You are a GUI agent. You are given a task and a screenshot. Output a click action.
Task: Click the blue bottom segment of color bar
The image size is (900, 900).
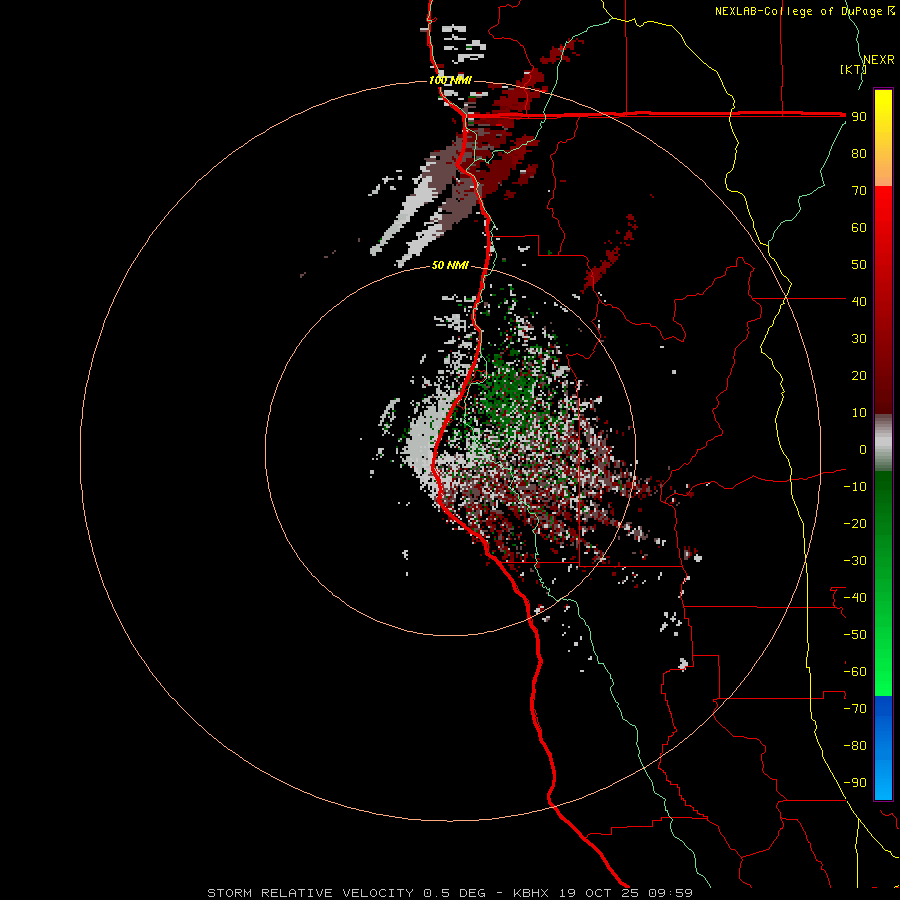[x=883, y=747]
